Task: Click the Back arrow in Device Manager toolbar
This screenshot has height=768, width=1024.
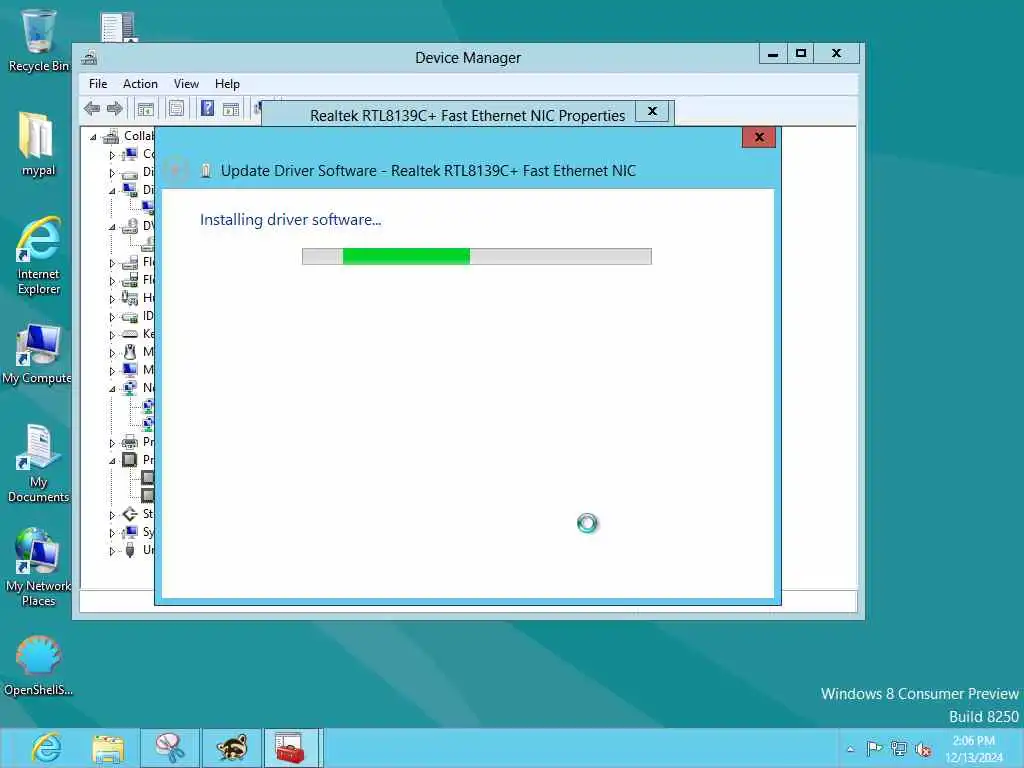Action: 92,108
